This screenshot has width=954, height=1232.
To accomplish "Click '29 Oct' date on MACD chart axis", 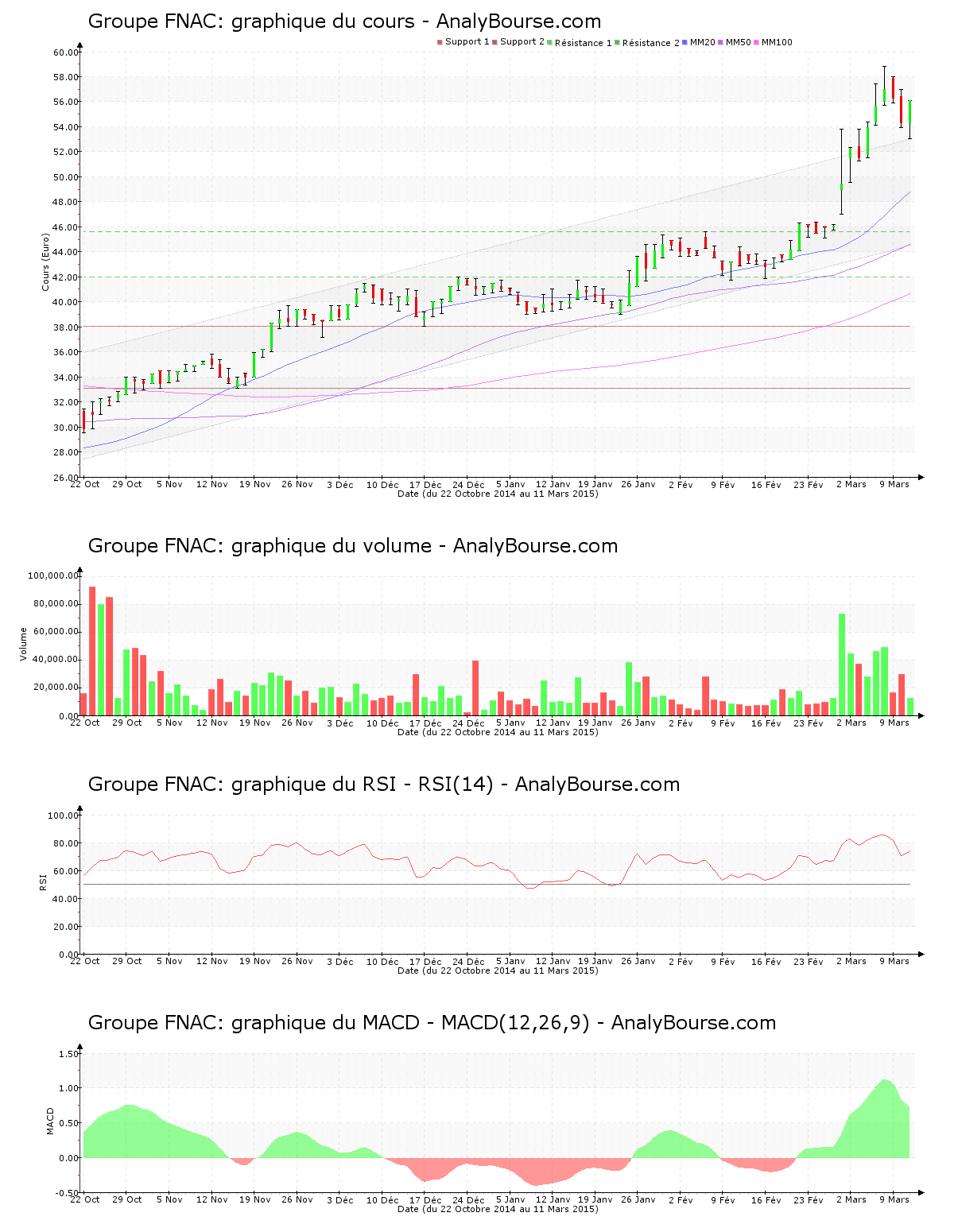I will (x=127, y=1199).
